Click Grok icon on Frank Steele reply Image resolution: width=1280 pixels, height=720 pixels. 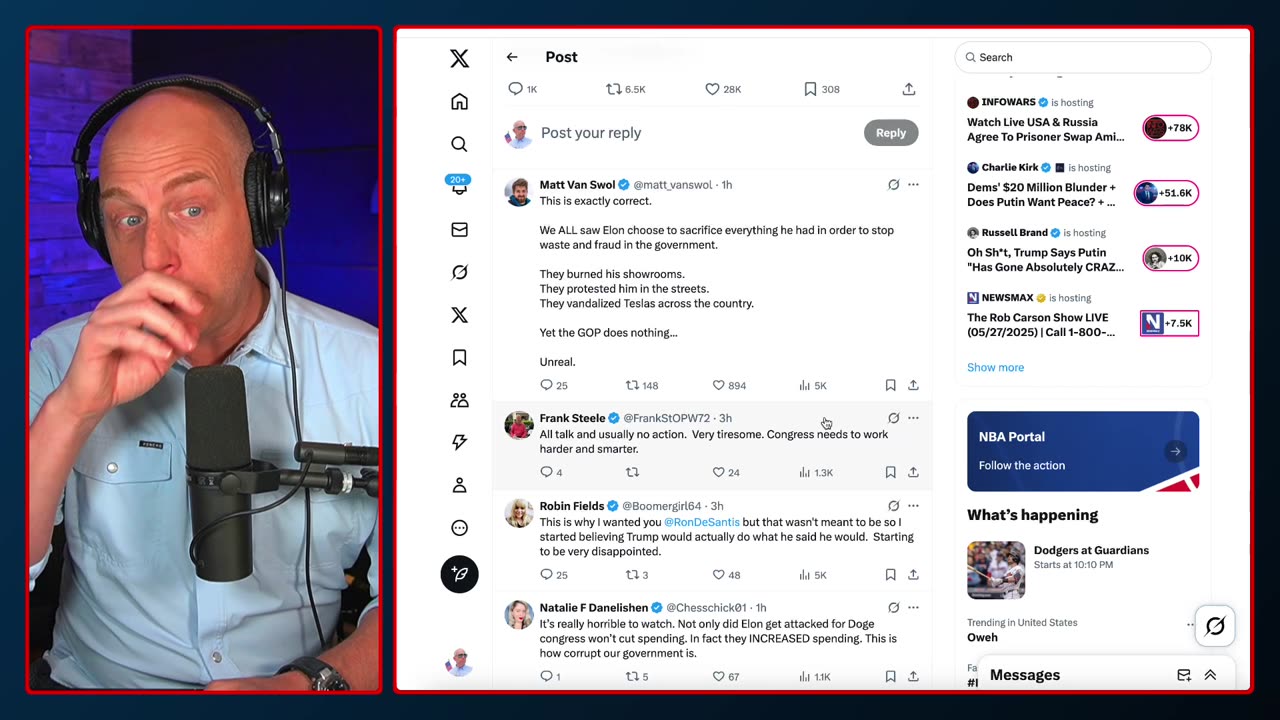(893, 418)
